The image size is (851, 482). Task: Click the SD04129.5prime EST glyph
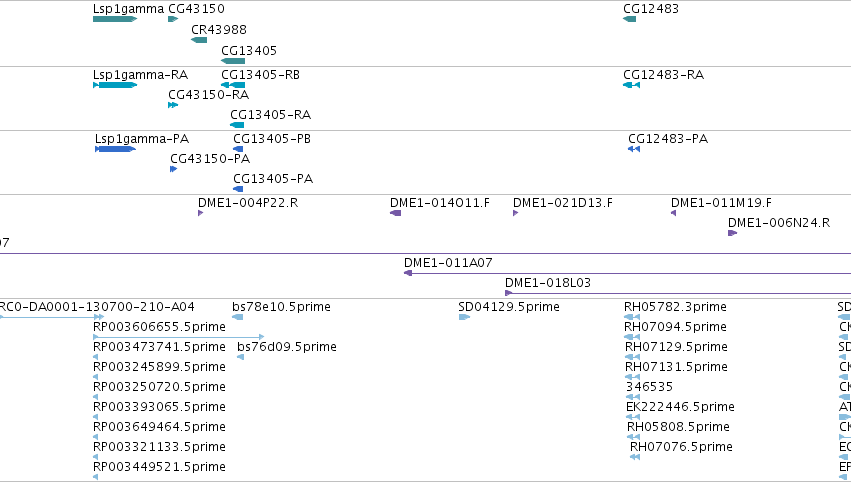(x=464, y=317)
